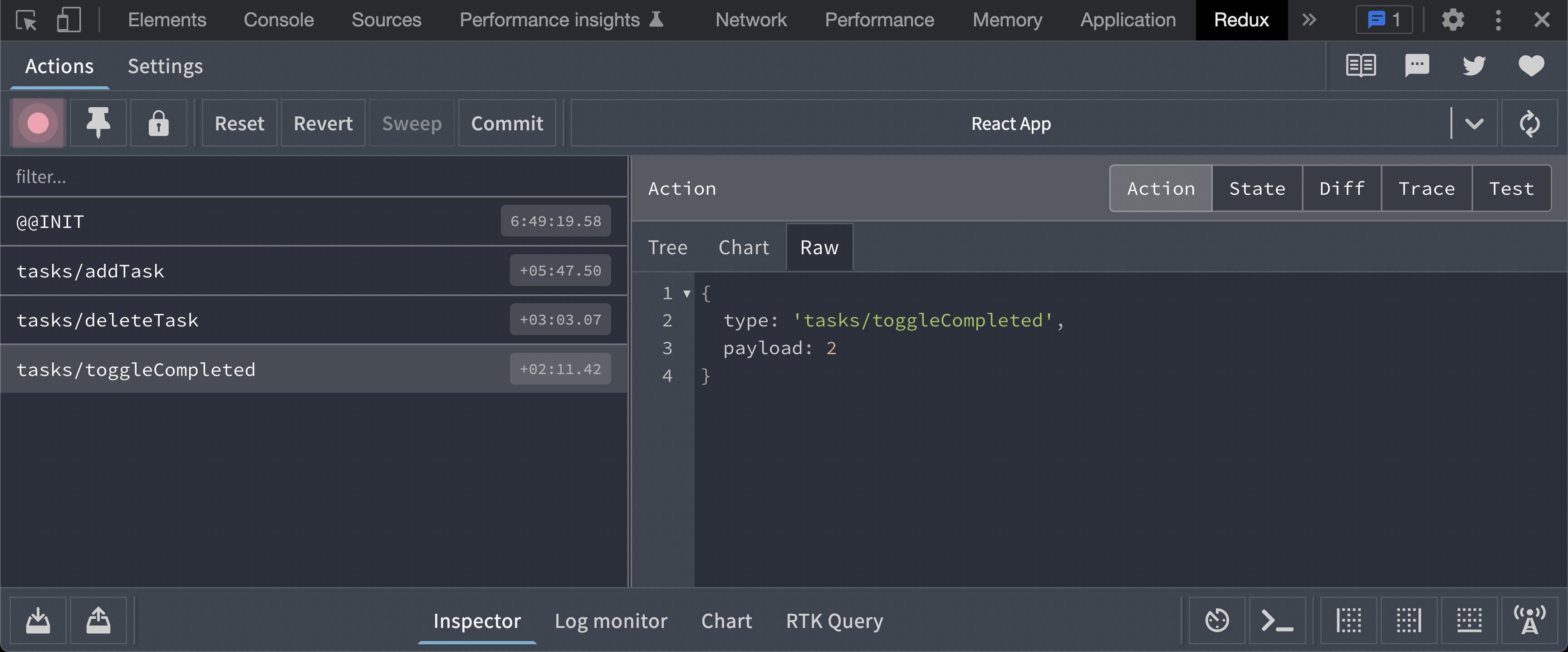Toggle the red recording button

[38, 123]
